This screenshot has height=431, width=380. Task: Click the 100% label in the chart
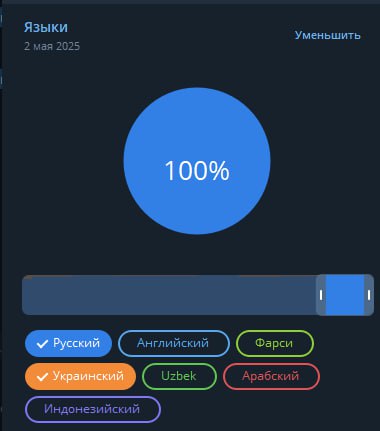tap(197, 171)
